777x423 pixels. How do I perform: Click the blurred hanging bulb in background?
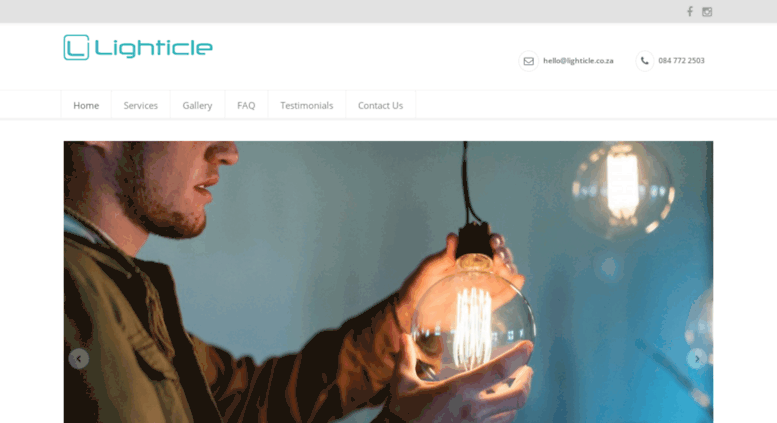(x=622, y=188)
